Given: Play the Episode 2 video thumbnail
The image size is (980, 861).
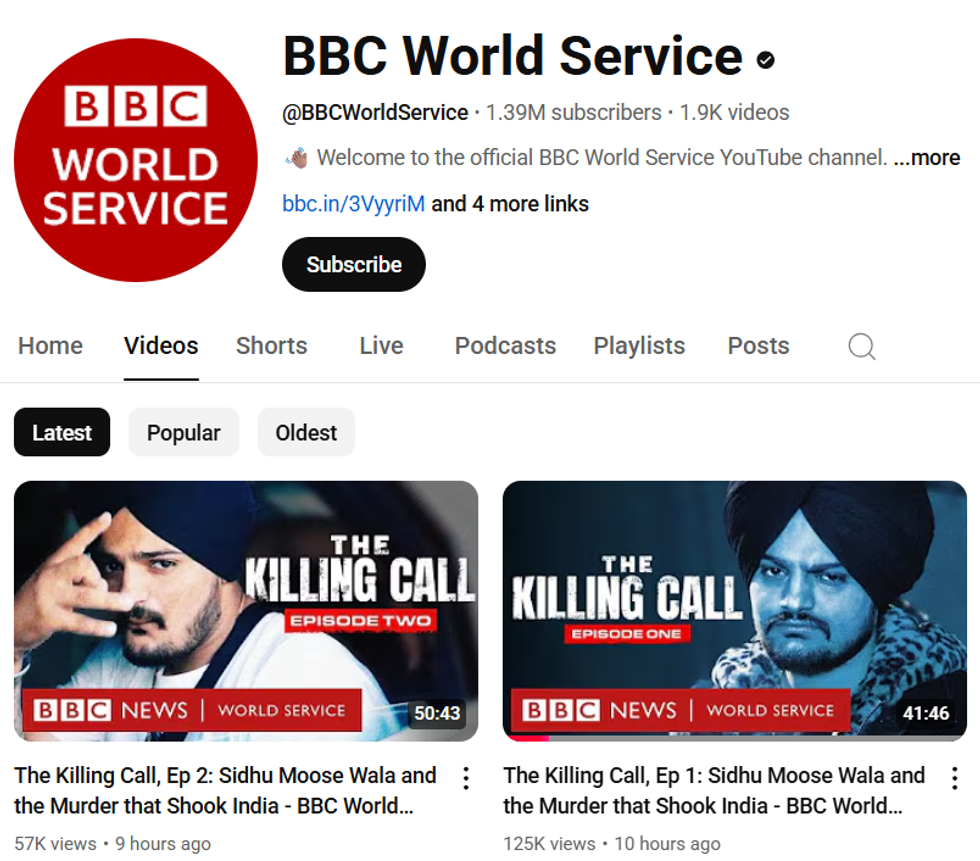Looking at the screenshot, I should coord(245,611).
